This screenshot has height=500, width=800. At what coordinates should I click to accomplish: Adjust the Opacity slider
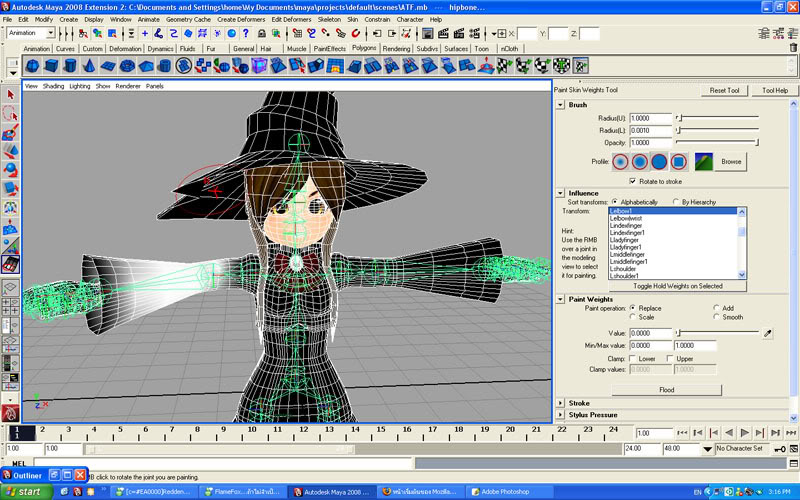point(717,142)
